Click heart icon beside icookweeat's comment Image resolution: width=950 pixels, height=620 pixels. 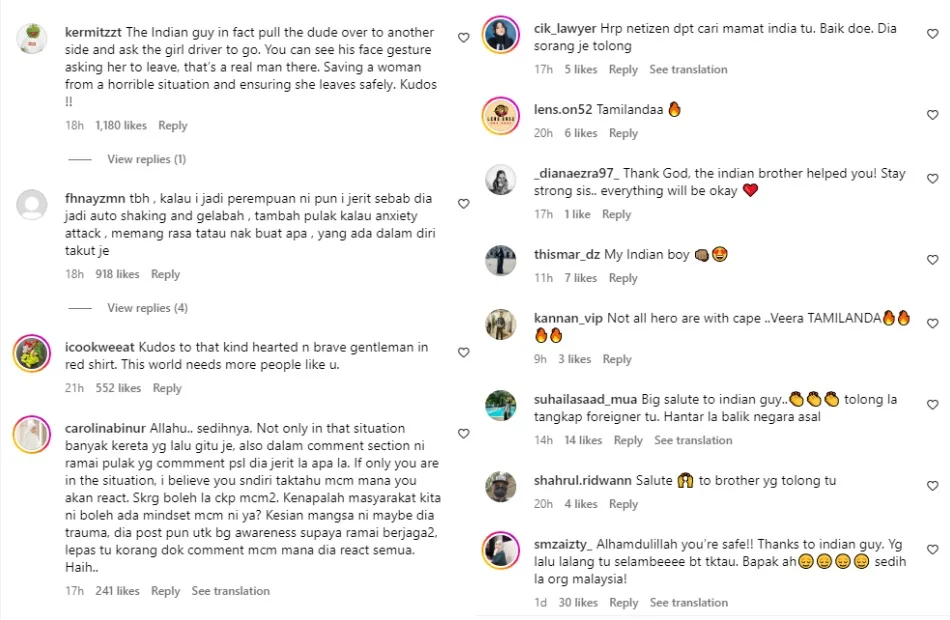(463, 353)
